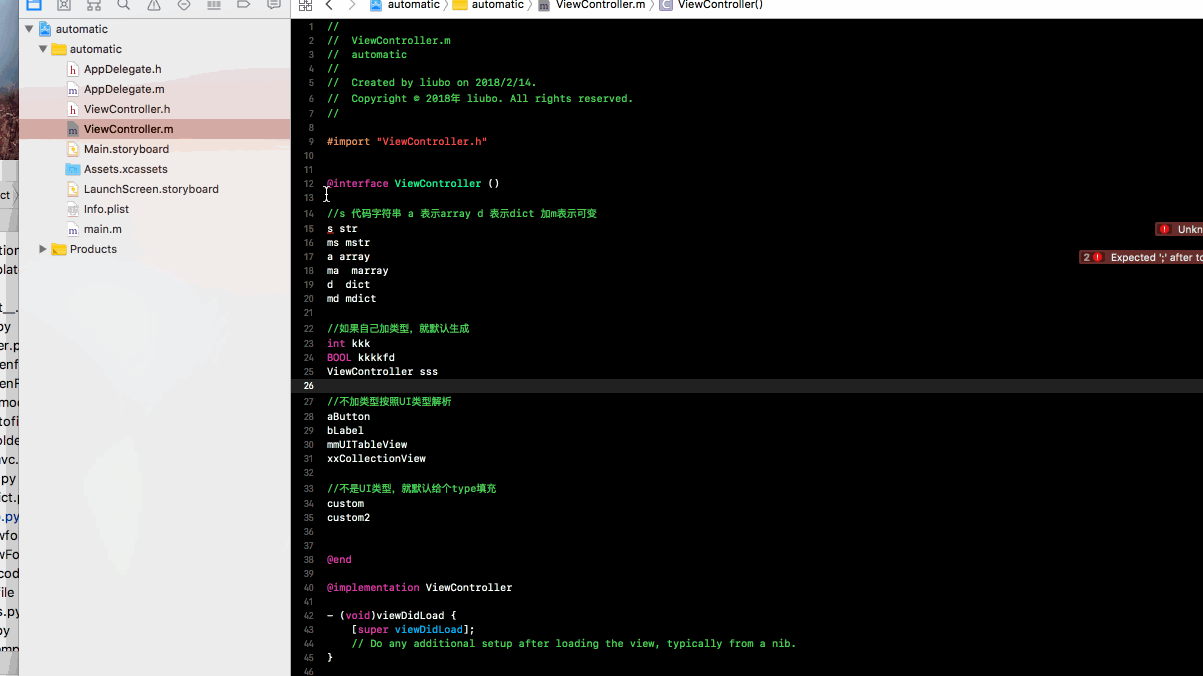
Task: Select the yellow automatic folder group
Action: 154,49
